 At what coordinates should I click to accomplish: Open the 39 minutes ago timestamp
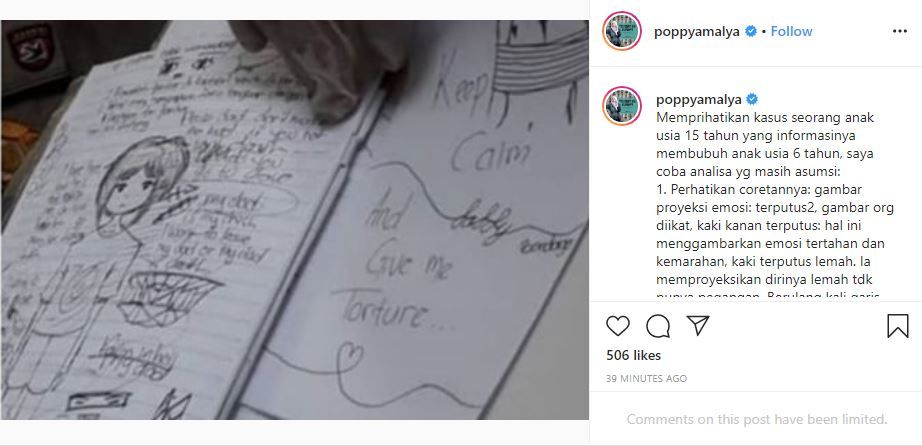click(x=646, y=379)
